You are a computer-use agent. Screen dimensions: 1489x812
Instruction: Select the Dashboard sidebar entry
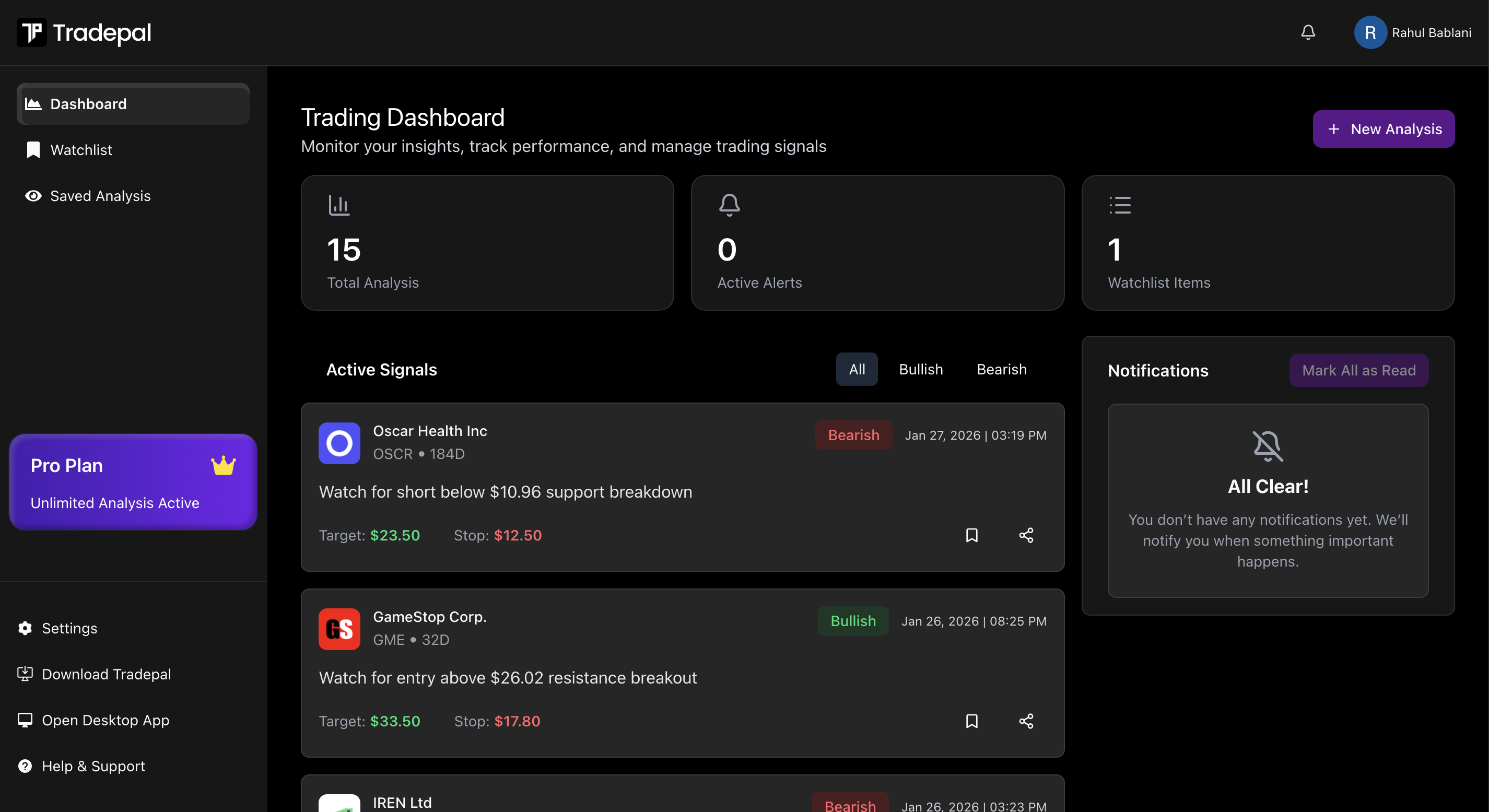(x=88, y=104)
